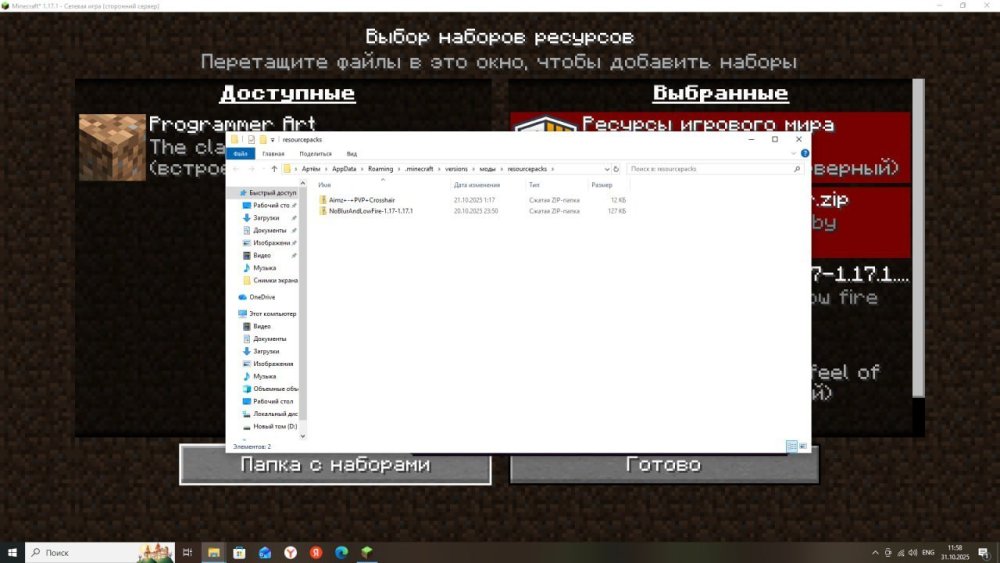The width and height of the screenshot is (1000, 563).
Task: Click the search magnifier in Explorer search box
Action: (x=797, y=169)
